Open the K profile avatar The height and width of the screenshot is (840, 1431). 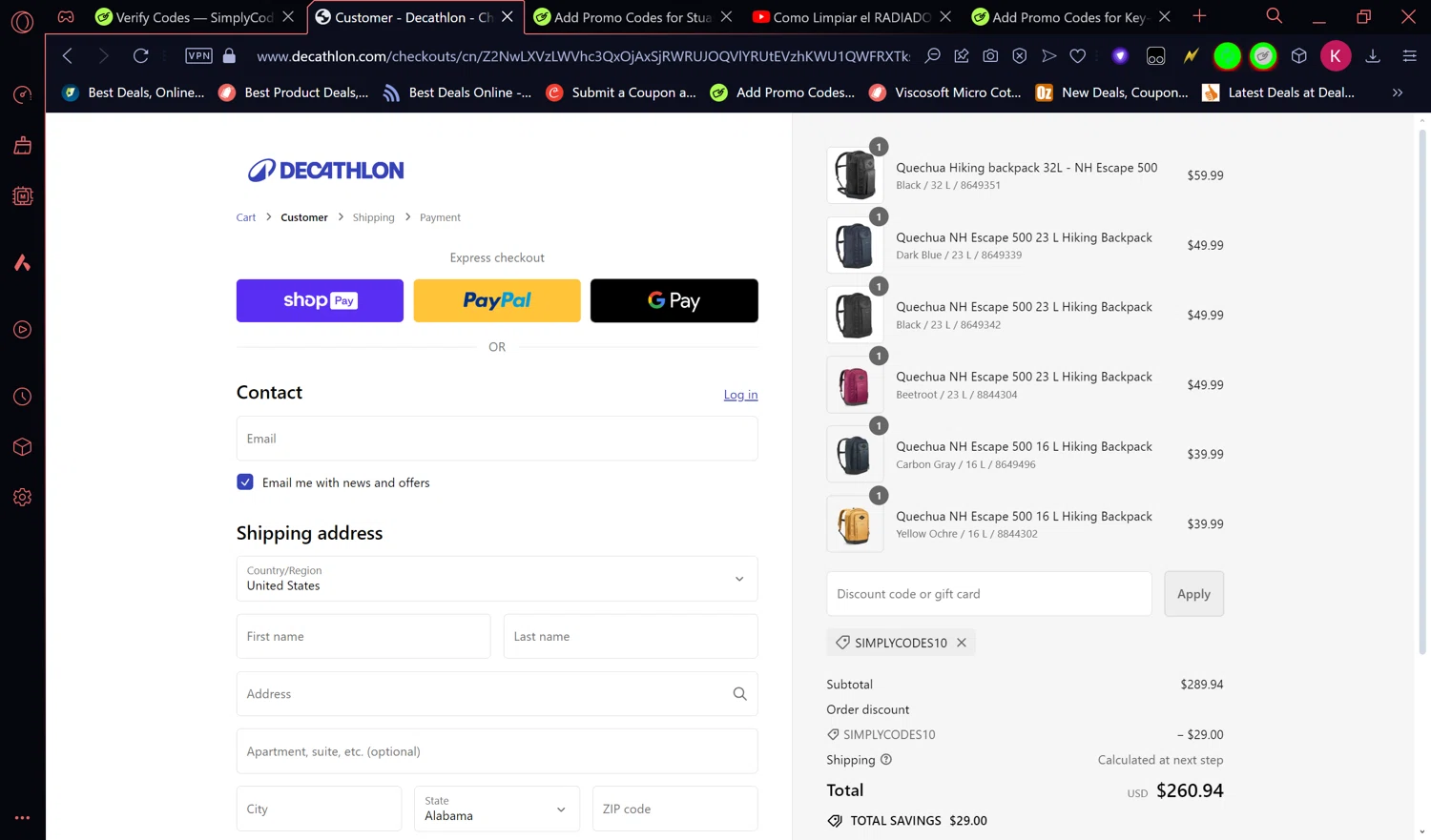tap(1336, 56)
